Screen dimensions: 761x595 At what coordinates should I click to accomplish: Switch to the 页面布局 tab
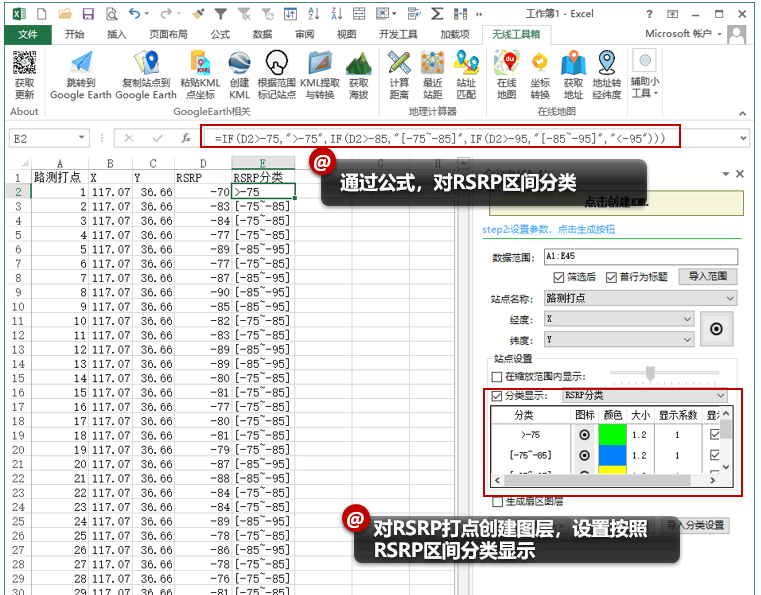tap(168, 34)
